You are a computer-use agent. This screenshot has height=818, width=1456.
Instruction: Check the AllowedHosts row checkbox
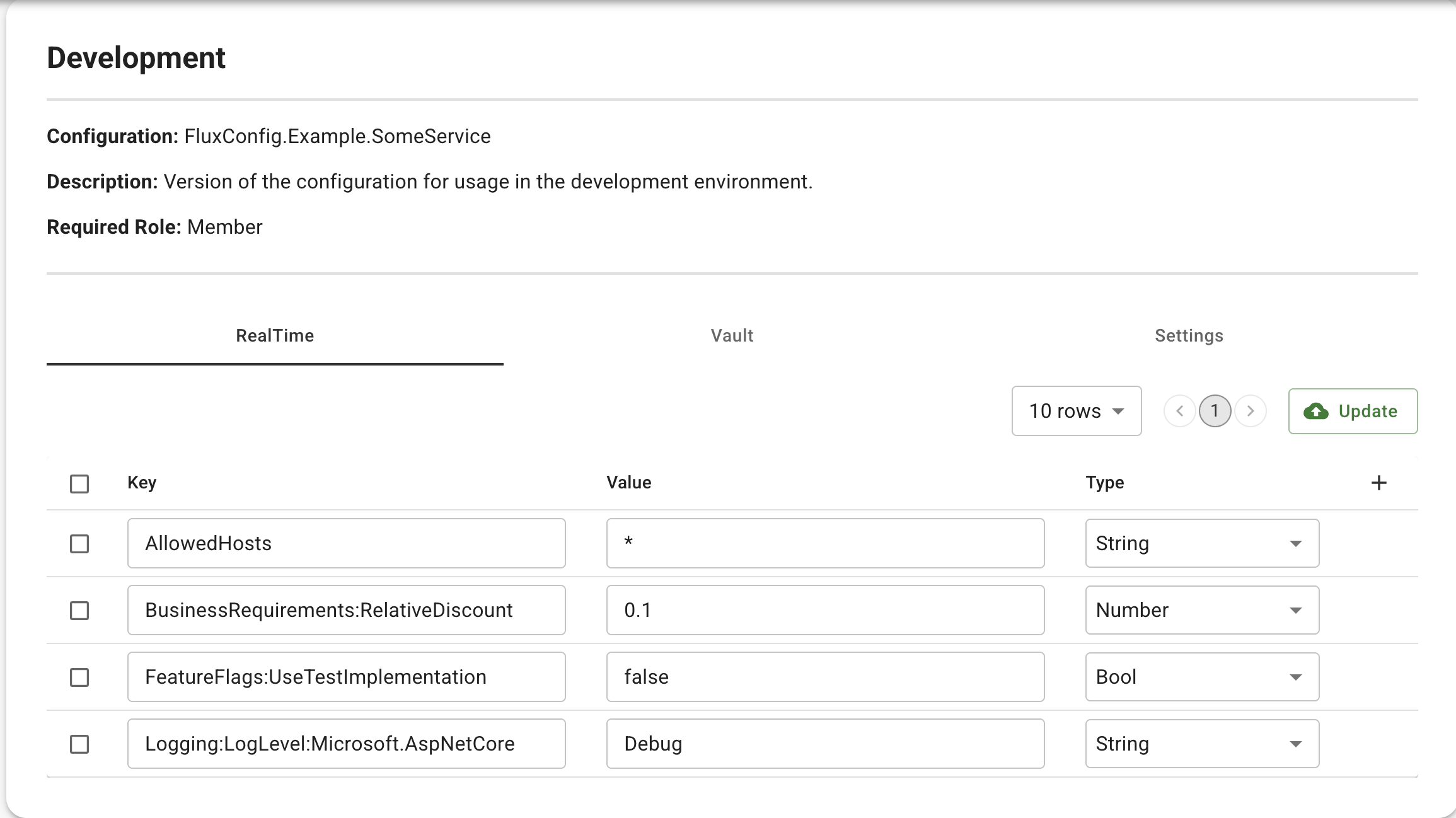point(79,544)
